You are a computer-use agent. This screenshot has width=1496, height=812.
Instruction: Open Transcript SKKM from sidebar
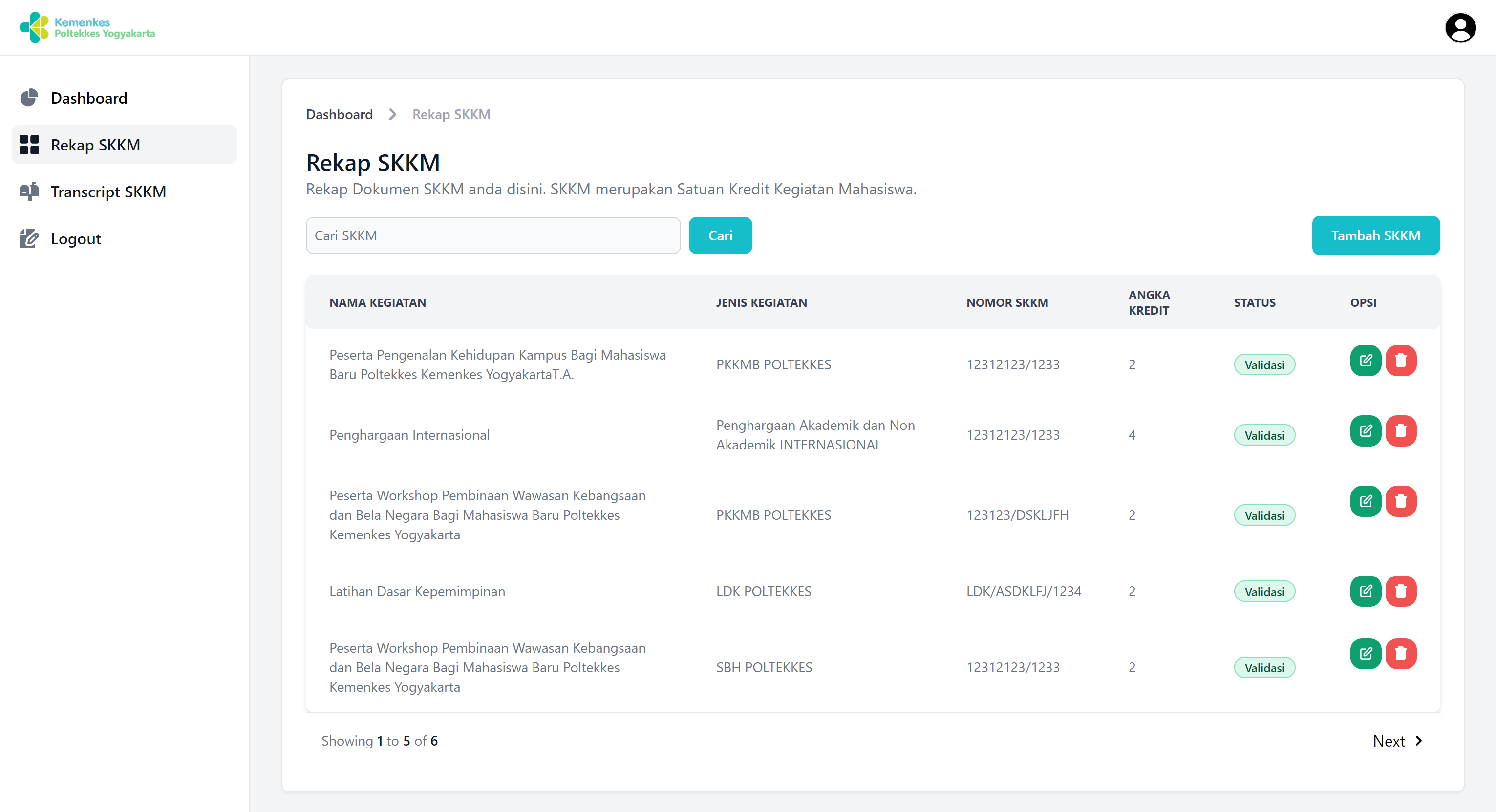tap(108, 192)
